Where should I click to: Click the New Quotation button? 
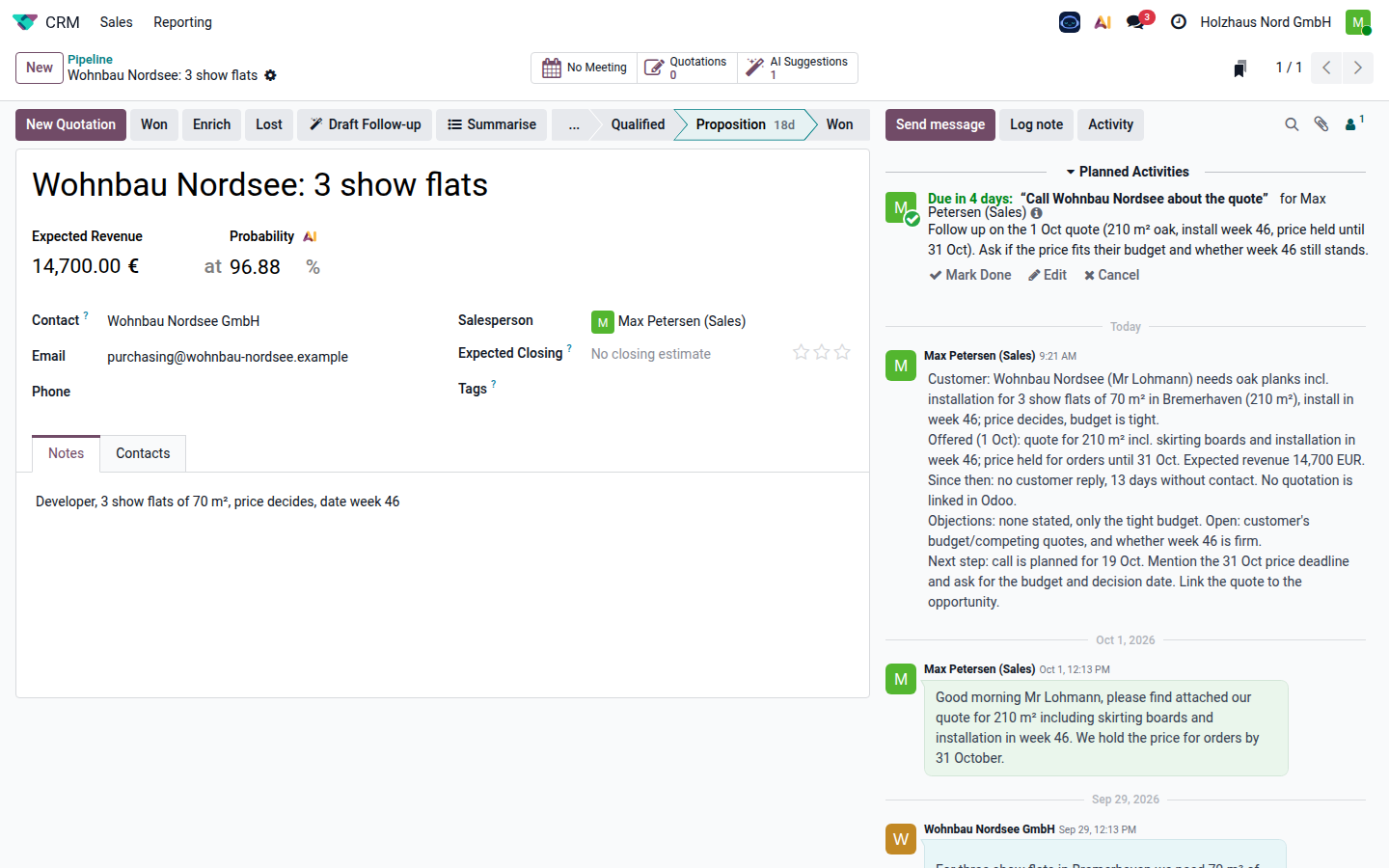point(70,124)
